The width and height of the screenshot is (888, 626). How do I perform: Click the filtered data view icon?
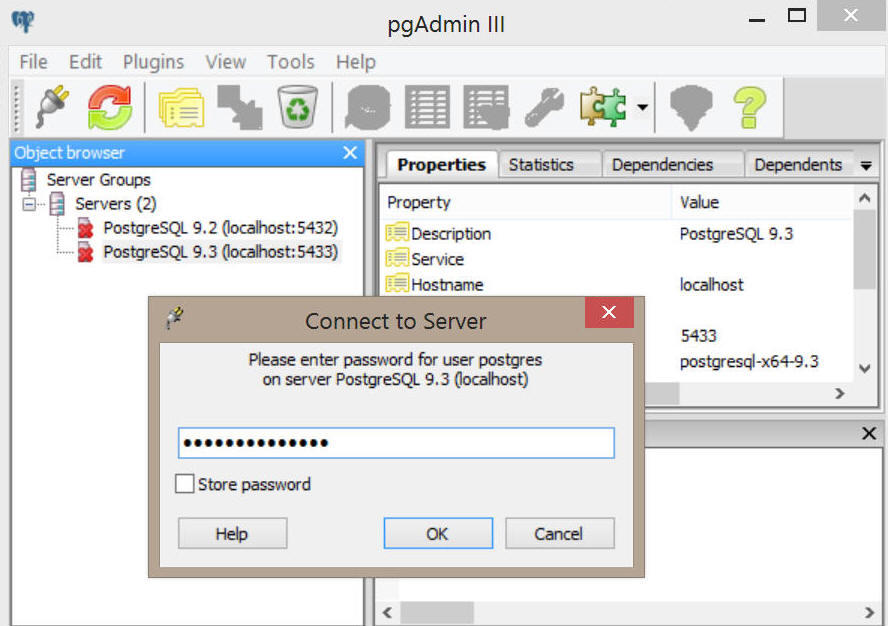(486, 107)
